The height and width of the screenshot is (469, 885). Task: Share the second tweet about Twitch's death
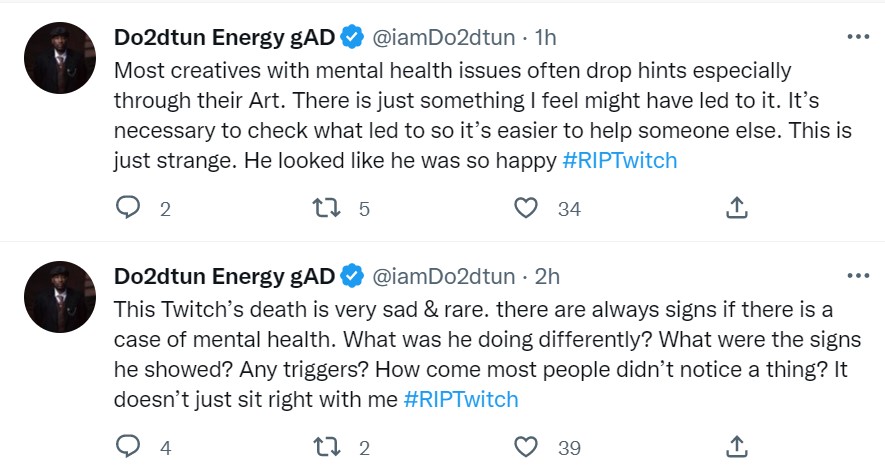[736, 445]
